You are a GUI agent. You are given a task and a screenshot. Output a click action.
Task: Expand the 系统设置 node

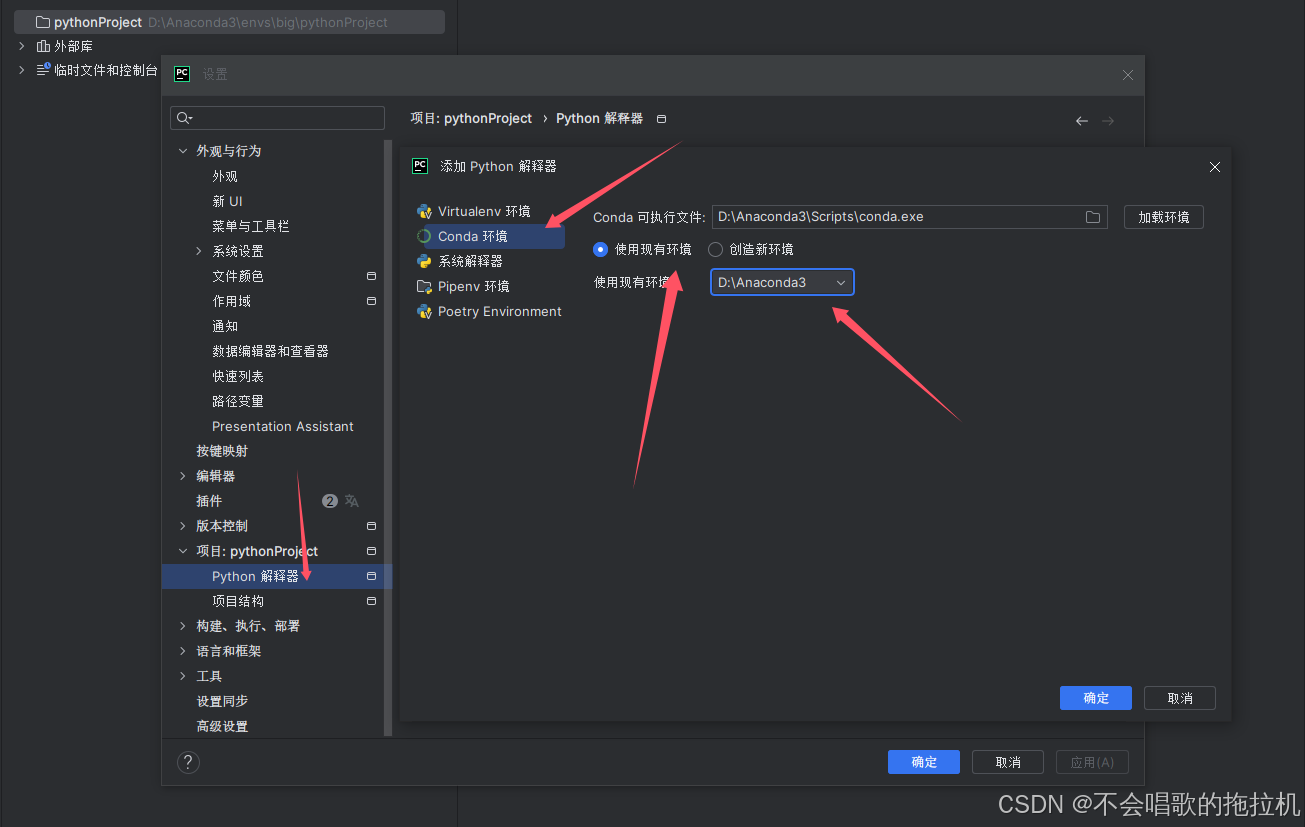pos(198,251)
